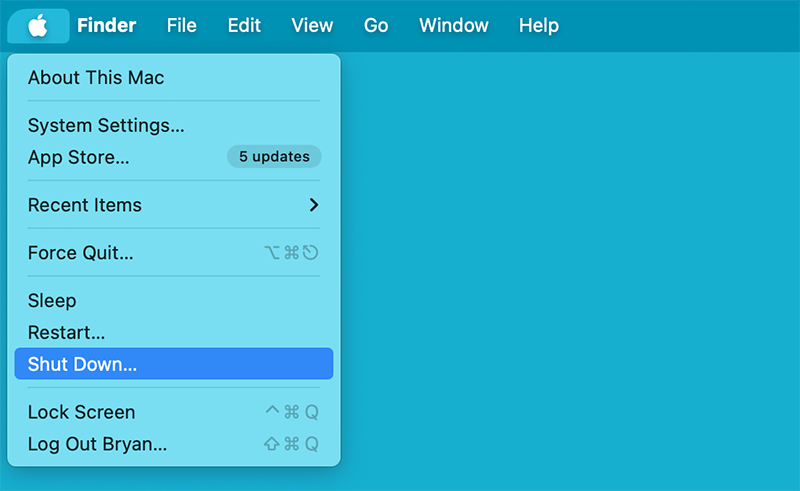Open the View menu
The height and width of the screenshot is (491, 800).
pos(312,25)
